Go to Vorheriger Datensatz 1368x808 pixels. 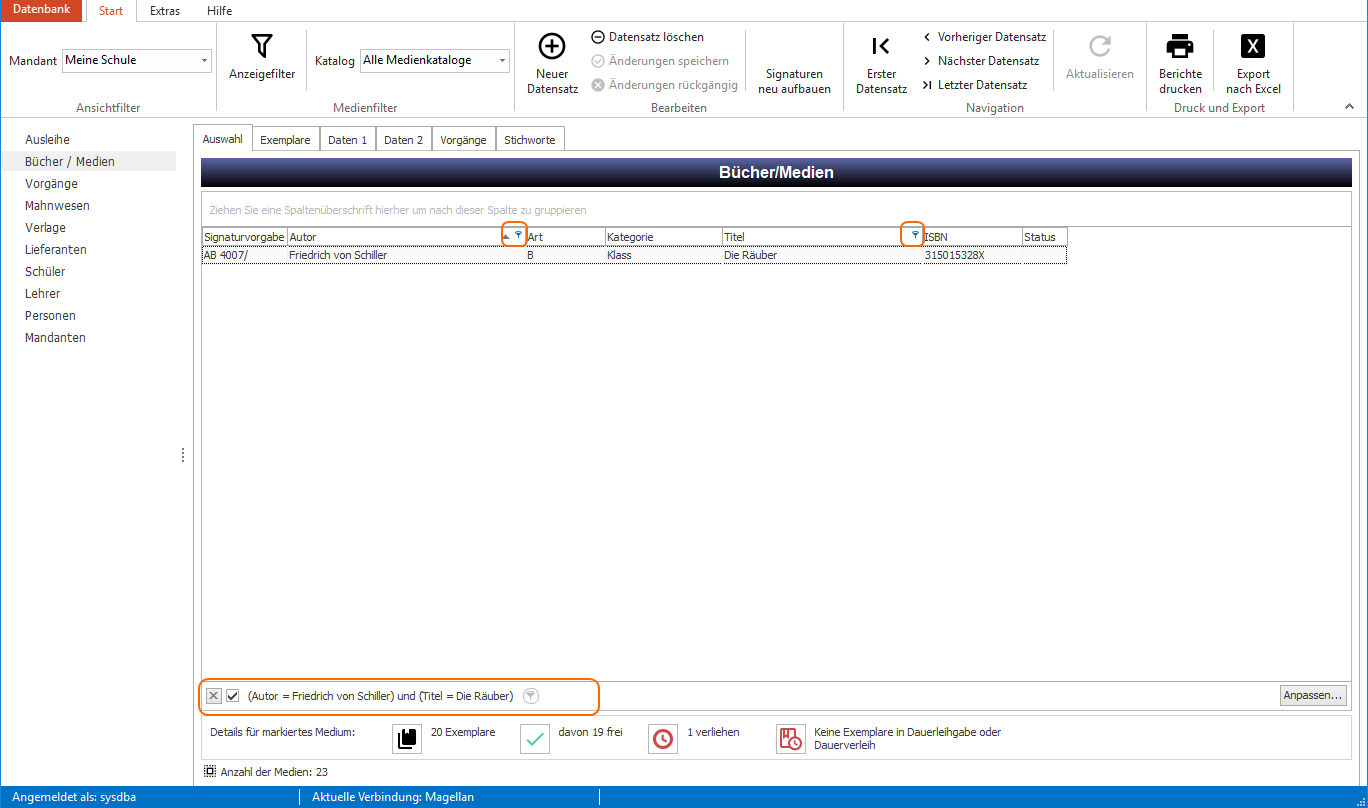[984, 37]
